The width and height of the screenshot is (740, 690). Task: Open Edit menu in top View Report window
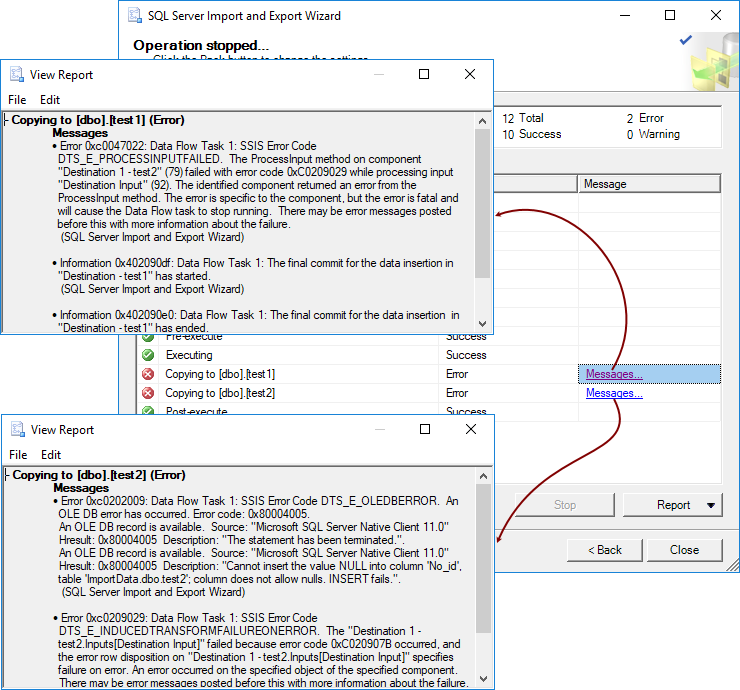[50, 100]
